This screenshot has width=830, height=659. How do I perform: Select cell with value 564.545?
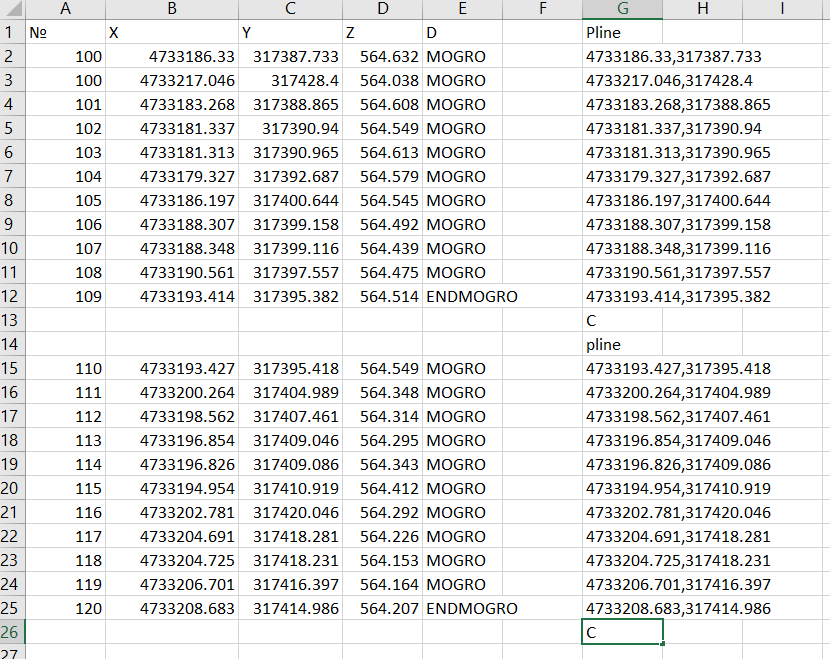382,201
